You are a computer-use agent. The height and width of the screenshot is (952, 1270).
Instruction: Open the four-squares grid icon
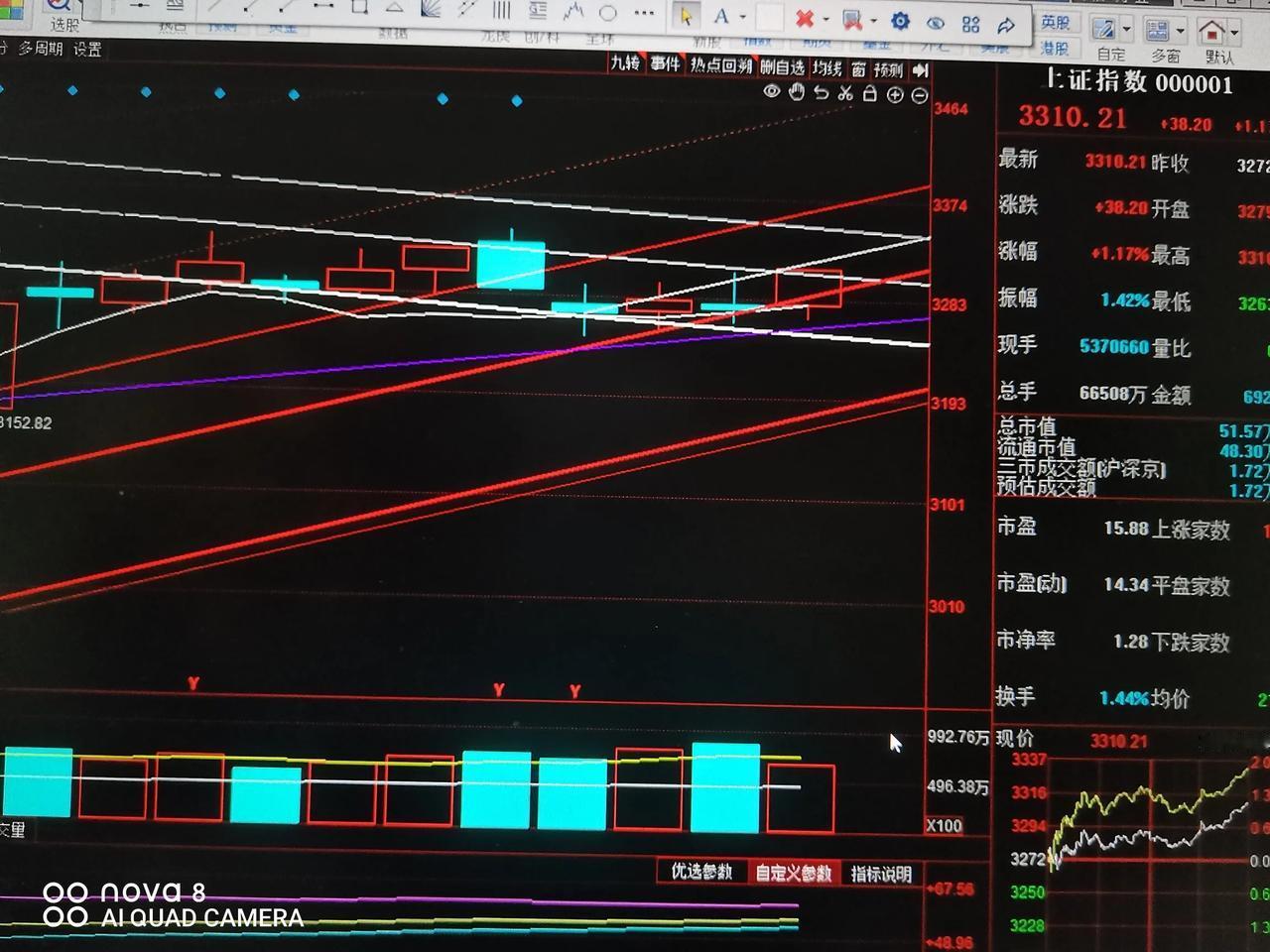[971, 24]
